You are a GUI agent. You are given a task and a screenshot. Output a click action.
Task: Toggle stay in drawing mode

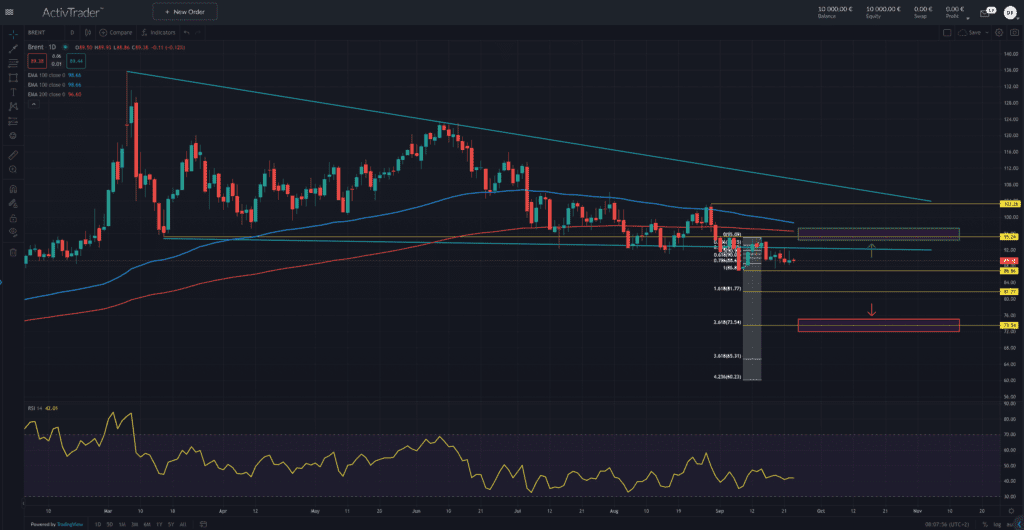pos(12,204)
